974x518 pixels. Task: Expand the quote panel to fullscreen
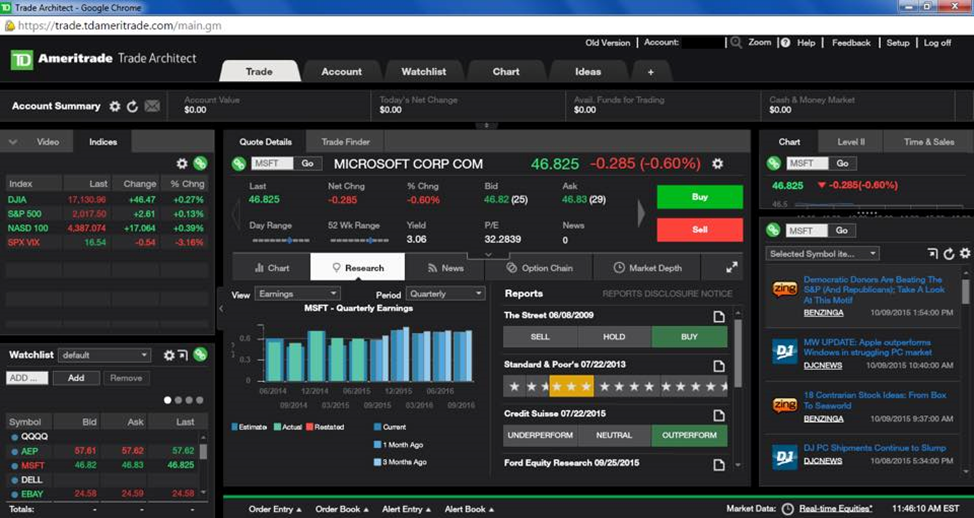tap(732, 268)
